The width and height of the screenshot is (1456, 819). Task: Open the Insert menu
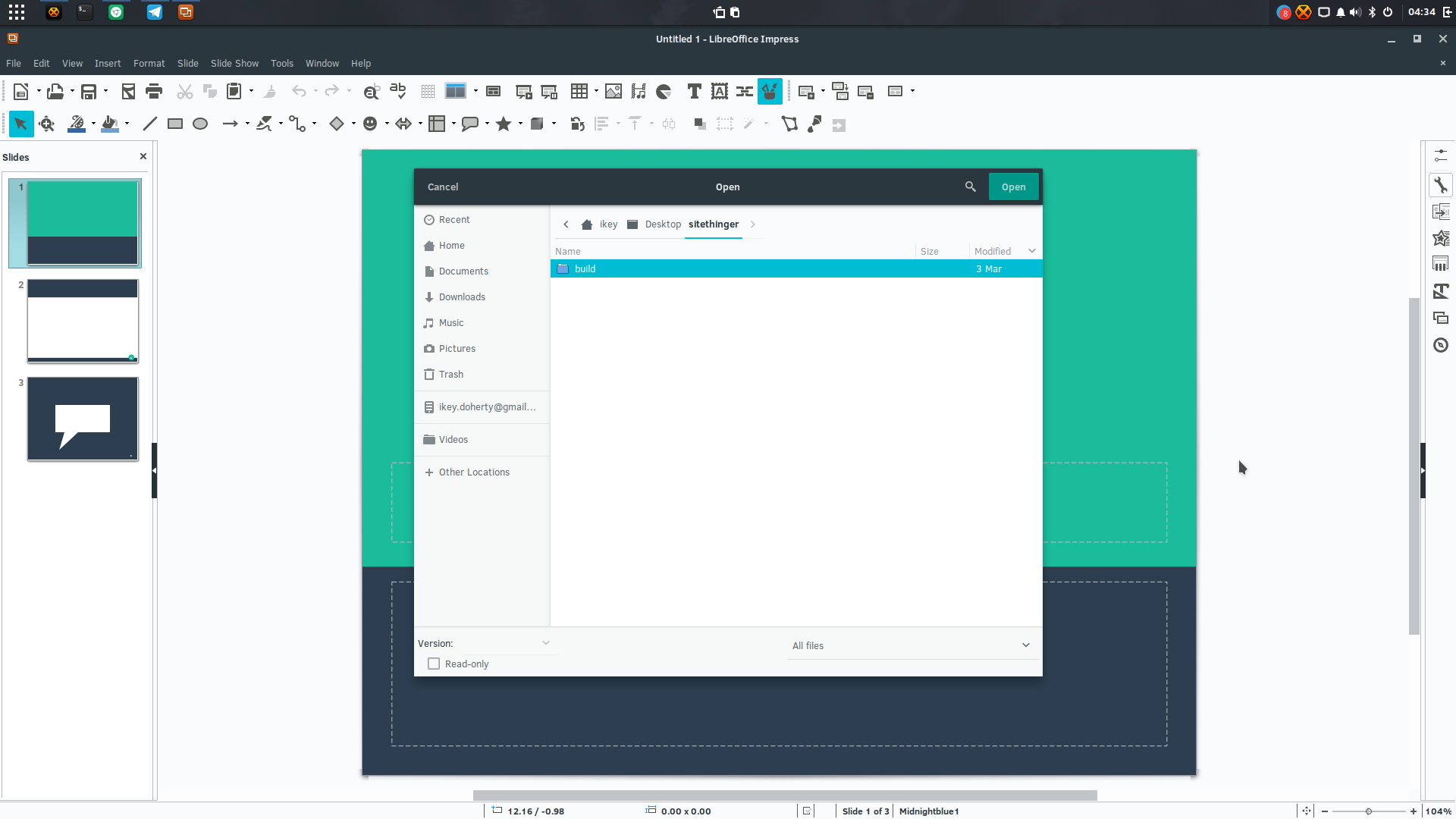tap(108, 64)
